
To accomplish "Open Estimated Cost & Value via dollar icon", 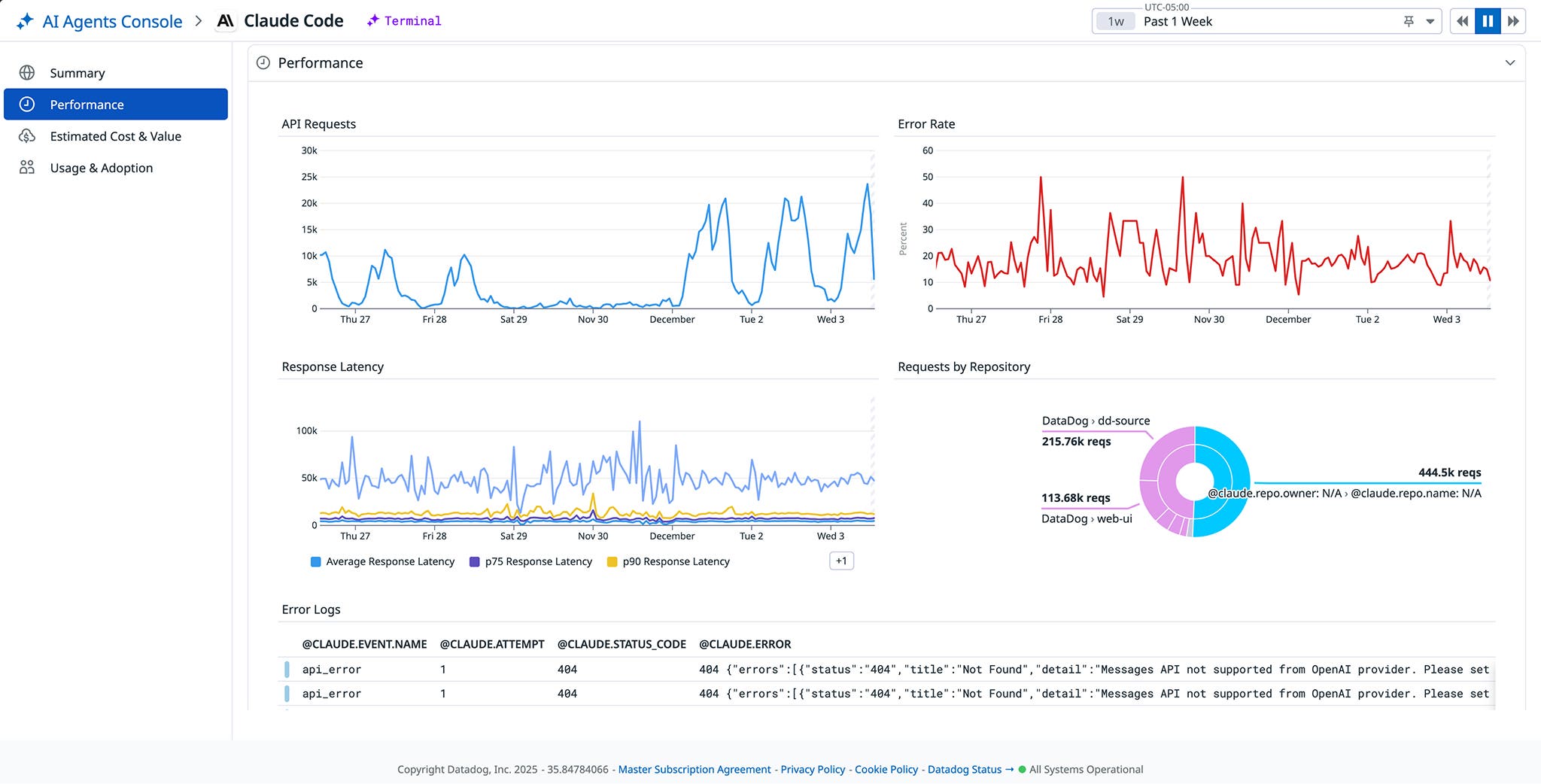I will pyautogui.click(x=28, y=136).
